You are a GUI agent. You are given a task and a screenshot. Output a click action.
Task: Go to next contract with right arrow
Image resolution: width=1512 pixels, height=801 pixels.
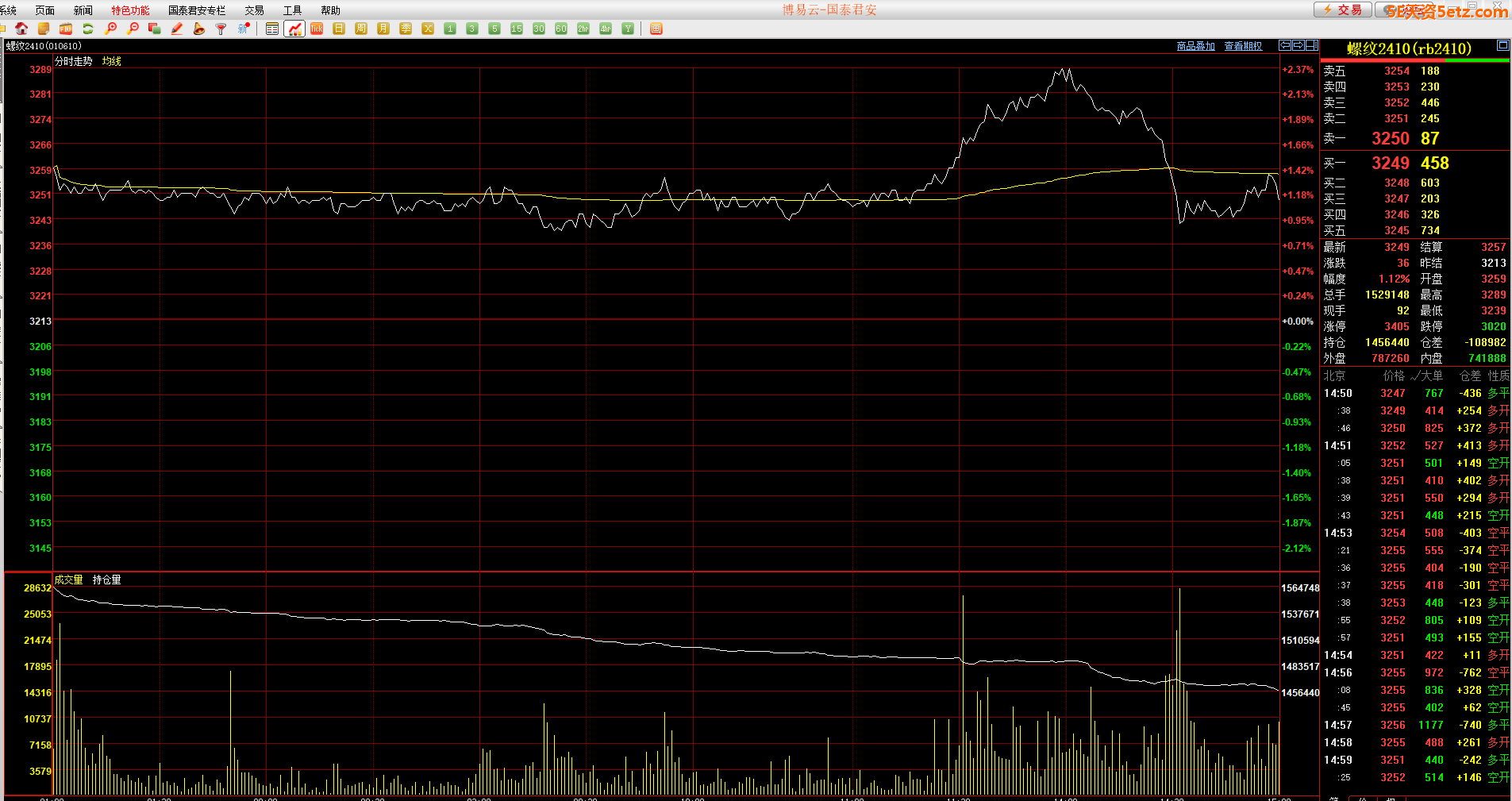click(x=1298, y=45)
